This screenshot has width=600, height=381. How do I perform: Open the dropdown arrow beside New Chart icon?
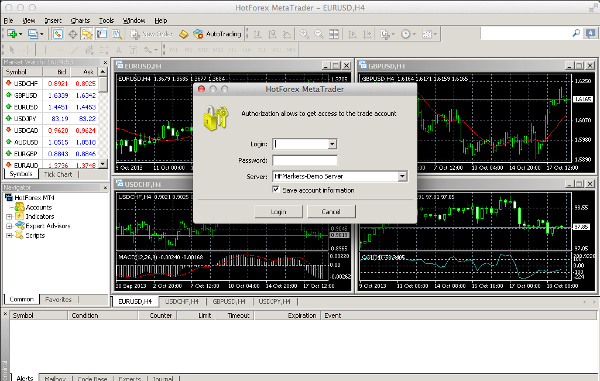coord(21,34)
